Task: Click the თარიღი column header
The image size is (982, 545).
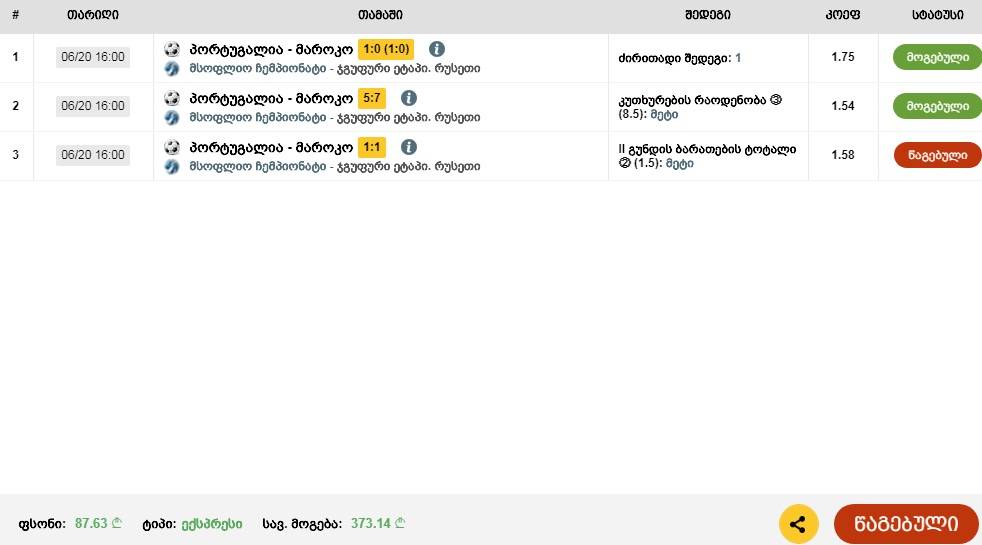Action: [93, 15]
